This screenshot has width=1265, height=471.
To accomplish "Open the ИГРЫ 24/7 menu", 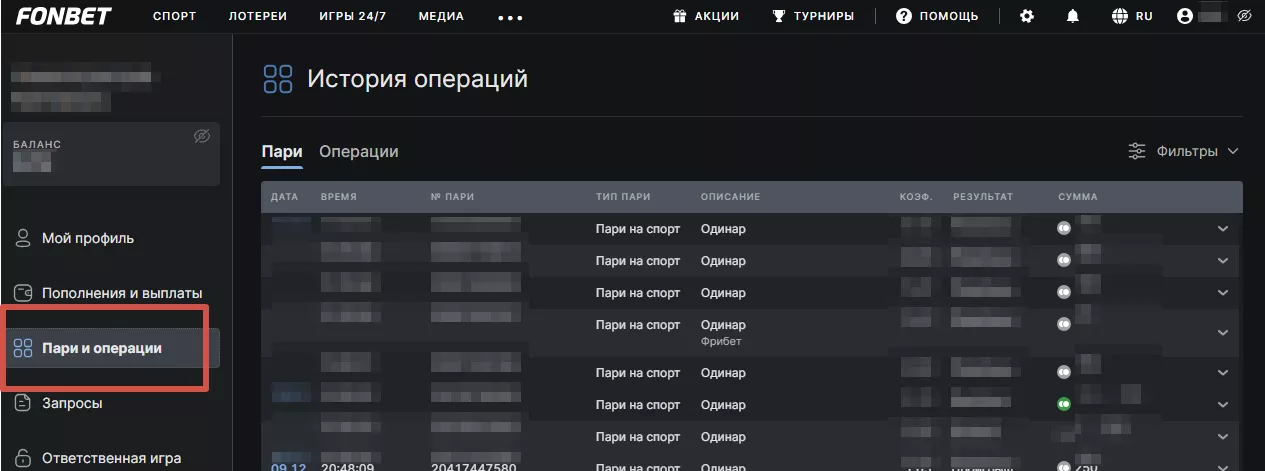I will [352, 16].
